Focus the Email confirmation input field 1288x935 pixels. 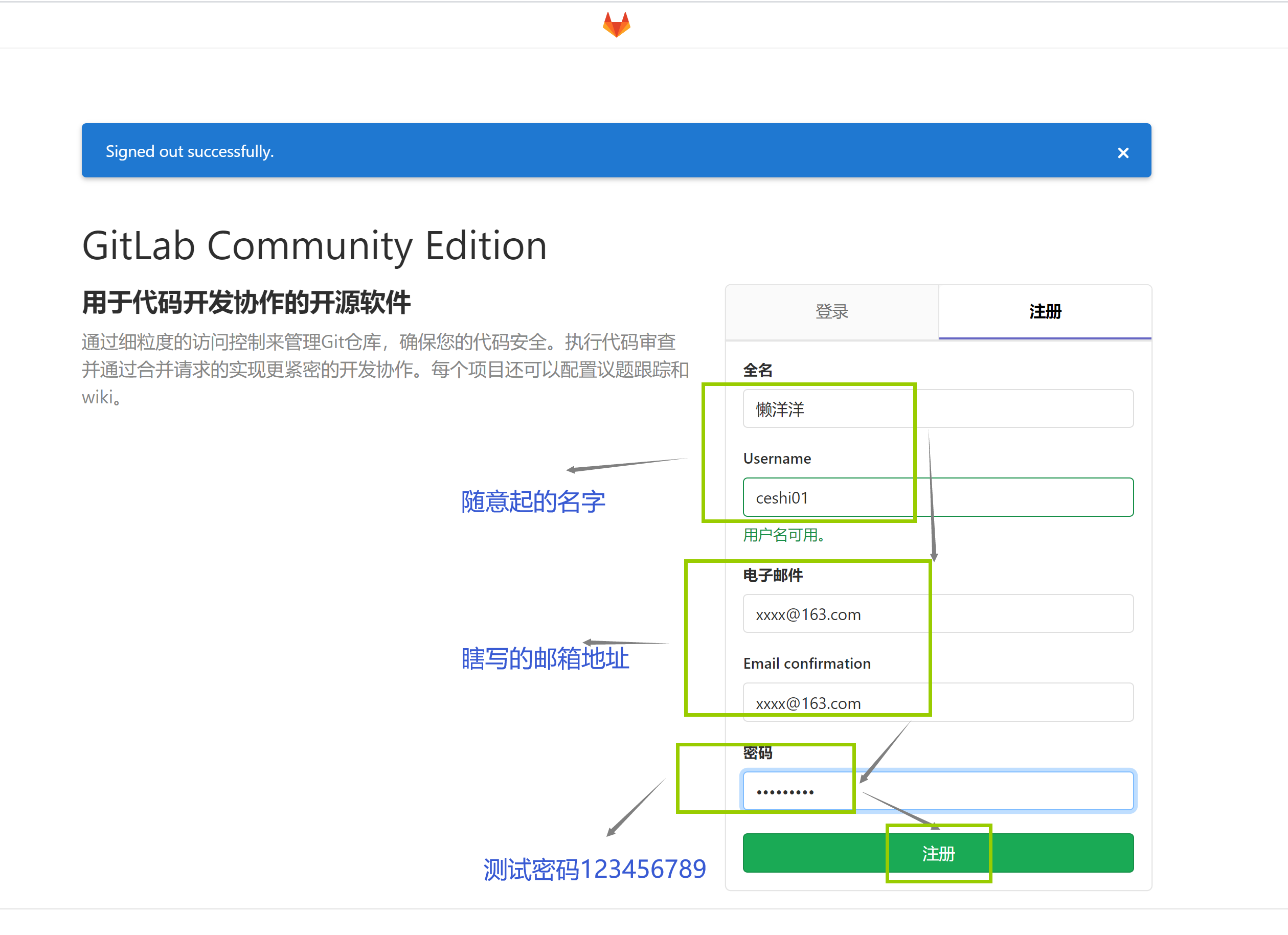click(938, 702)
